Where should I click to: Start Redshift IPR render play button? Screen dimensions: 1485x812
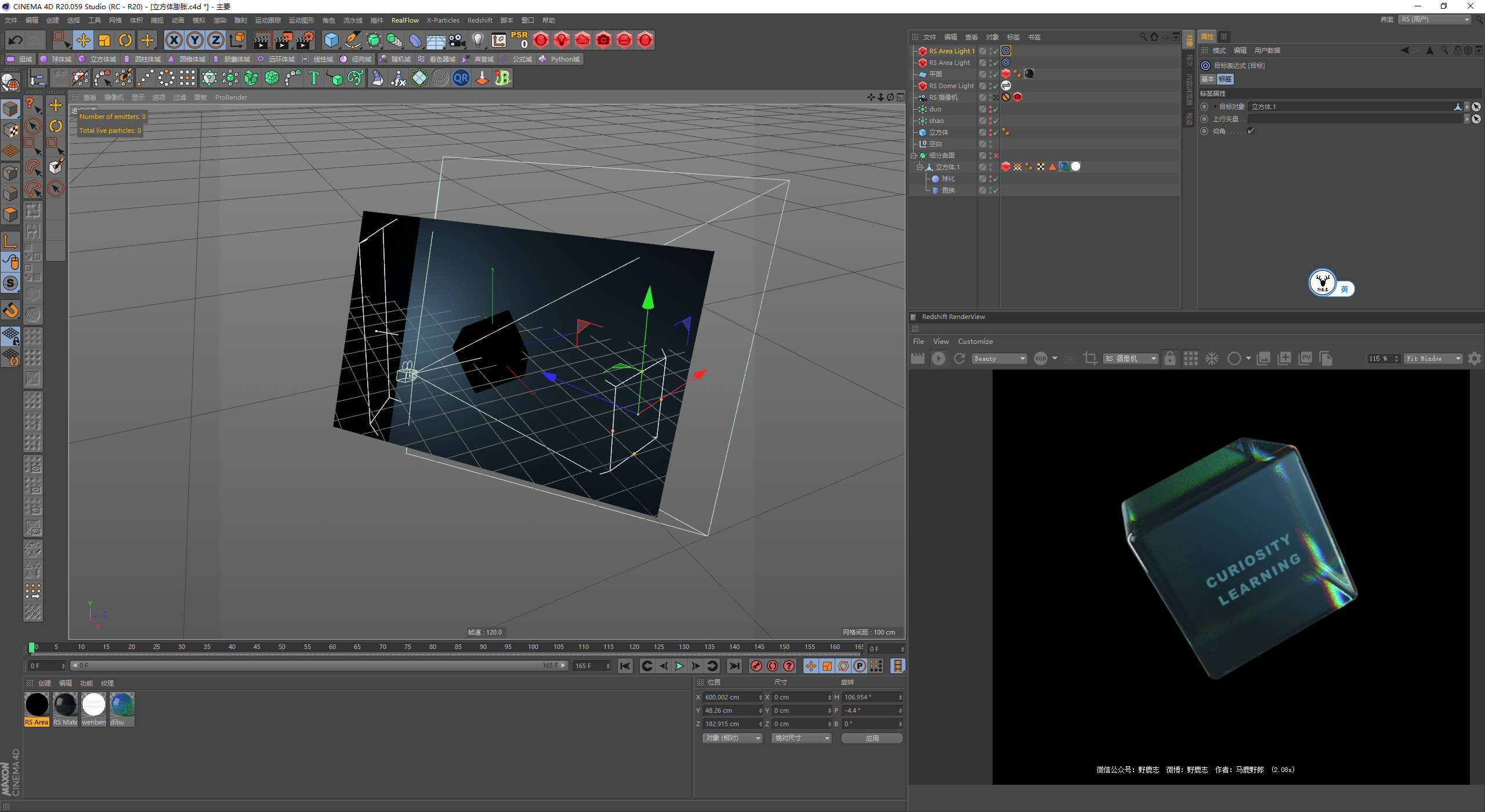coord(938,359)
